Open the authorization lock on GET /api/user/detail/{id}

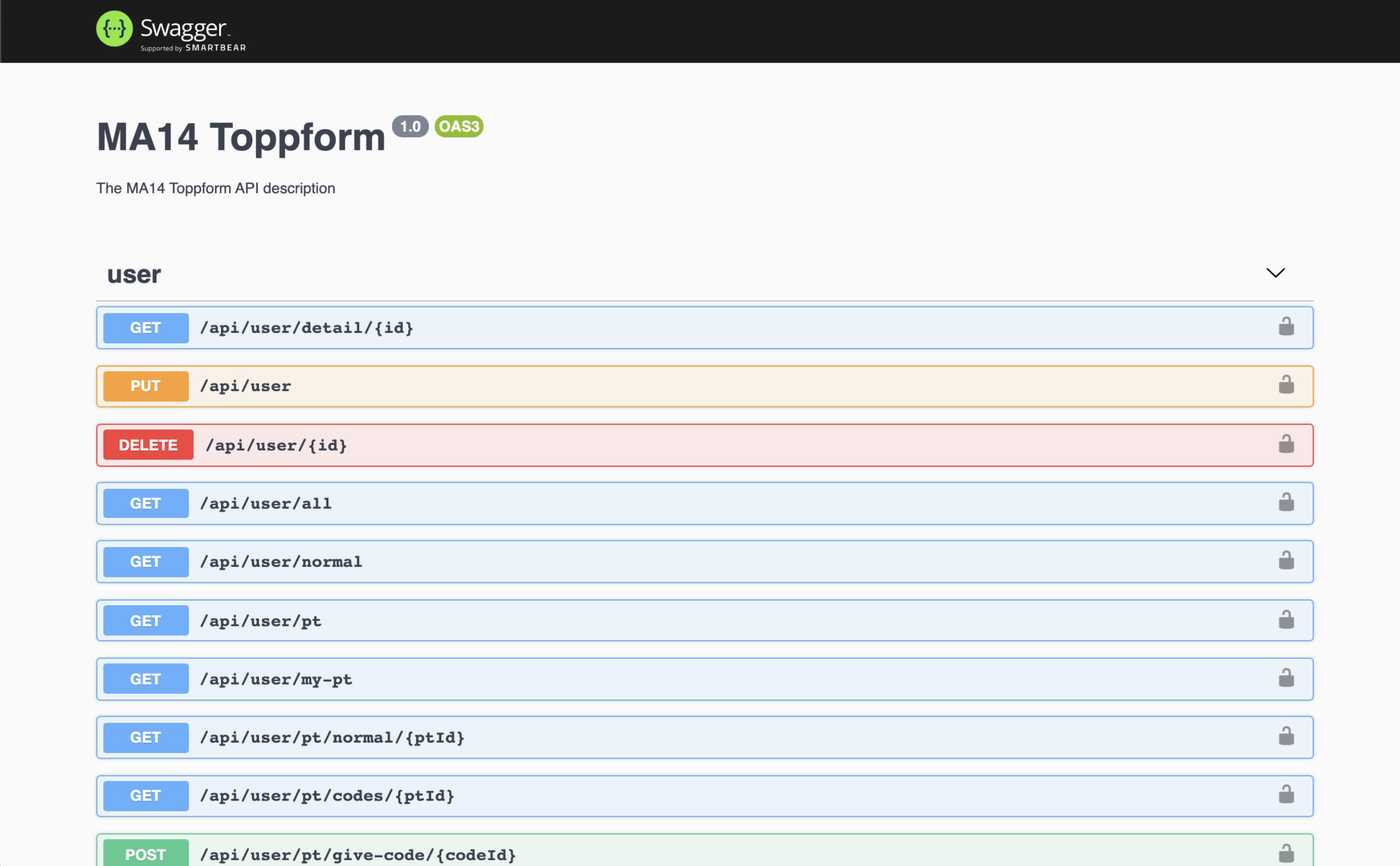[1286, 326]
